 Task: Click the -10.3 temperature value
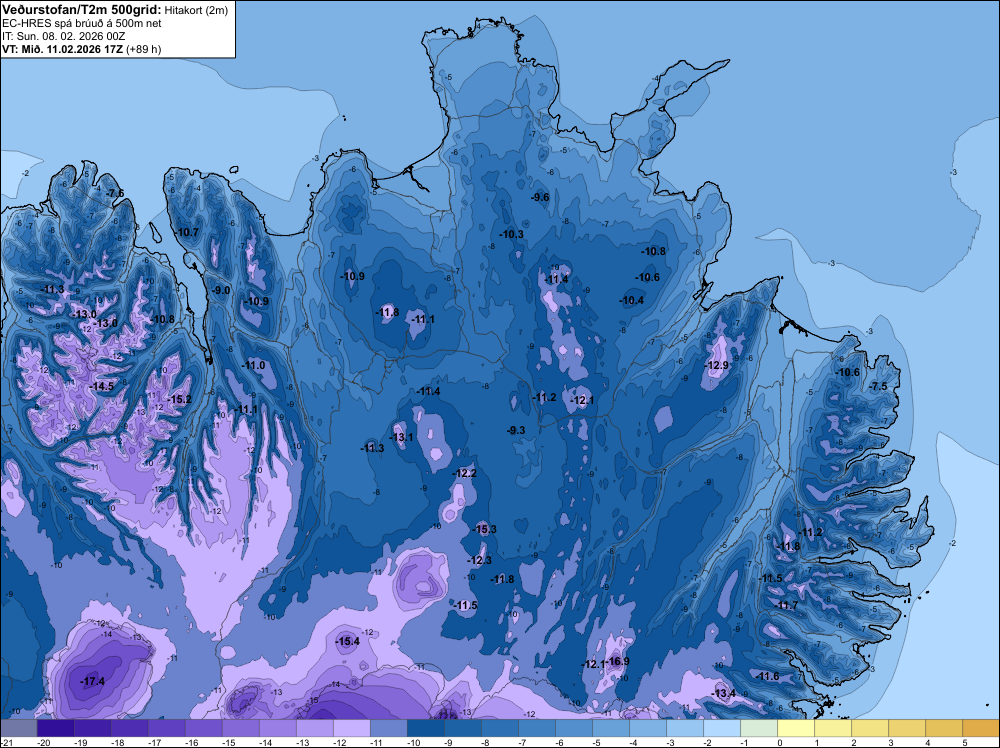tap(511, 234)
